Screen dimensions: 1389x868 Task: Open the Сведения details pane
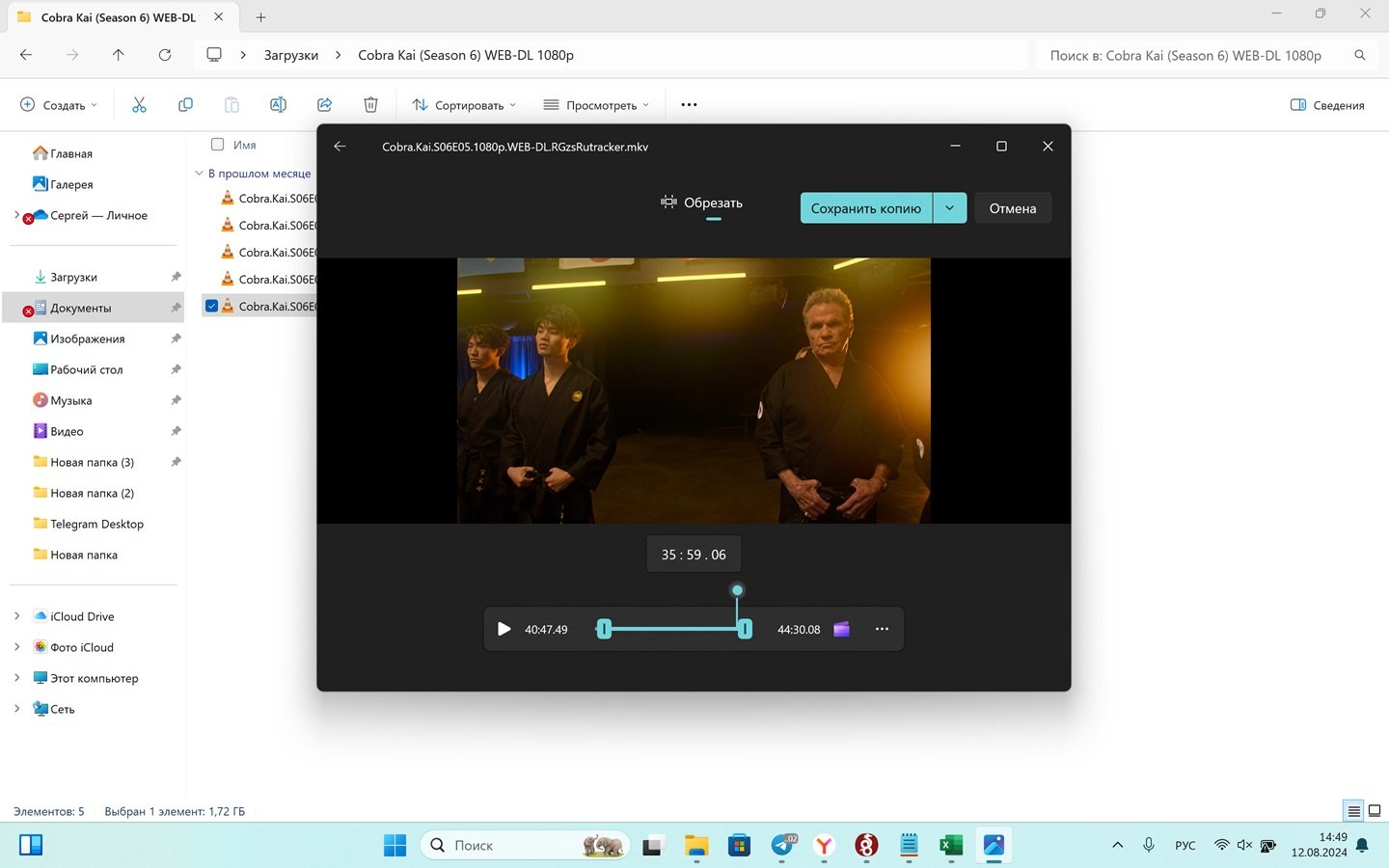coord(1327,105)
